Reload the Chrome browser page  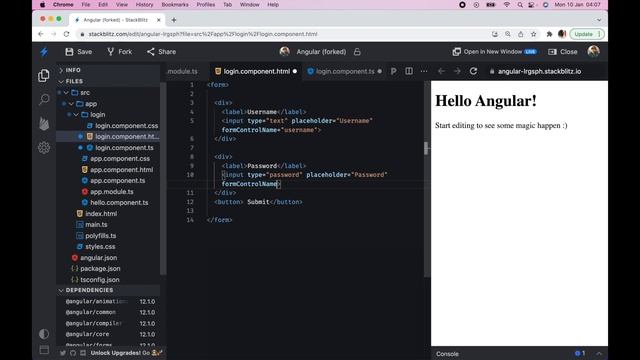(x=67, y=34)
